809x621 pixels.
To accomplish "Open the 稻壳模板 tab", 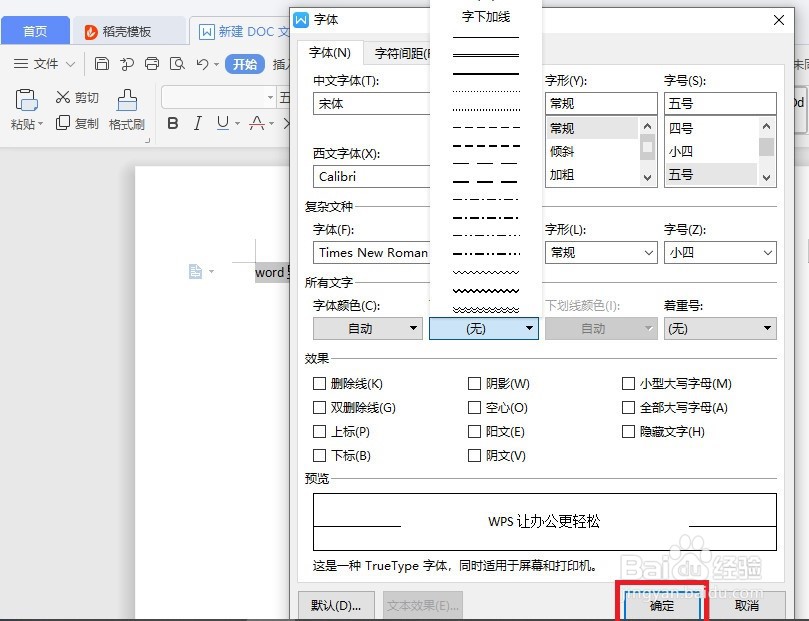I will (x=129, y=31).
